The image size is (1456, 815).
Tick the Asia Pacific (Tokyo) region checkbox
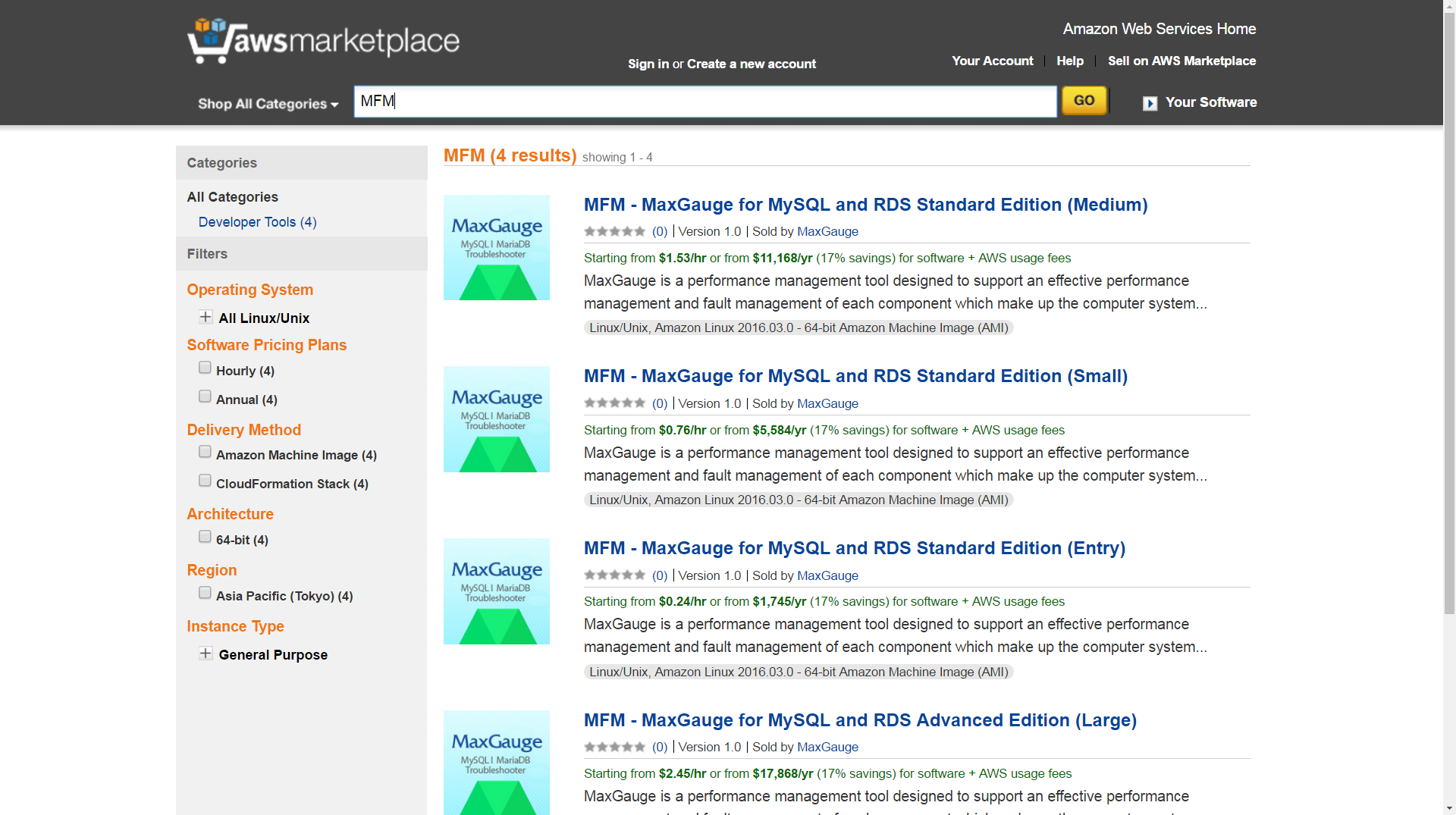(x=205, y=593)
